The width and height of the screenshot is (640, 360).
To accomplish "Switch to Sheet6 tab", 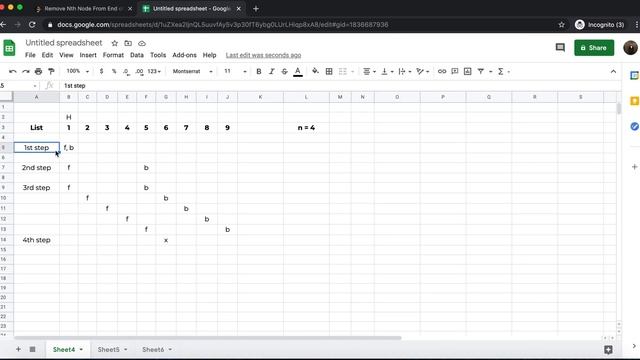I will 153,349.
